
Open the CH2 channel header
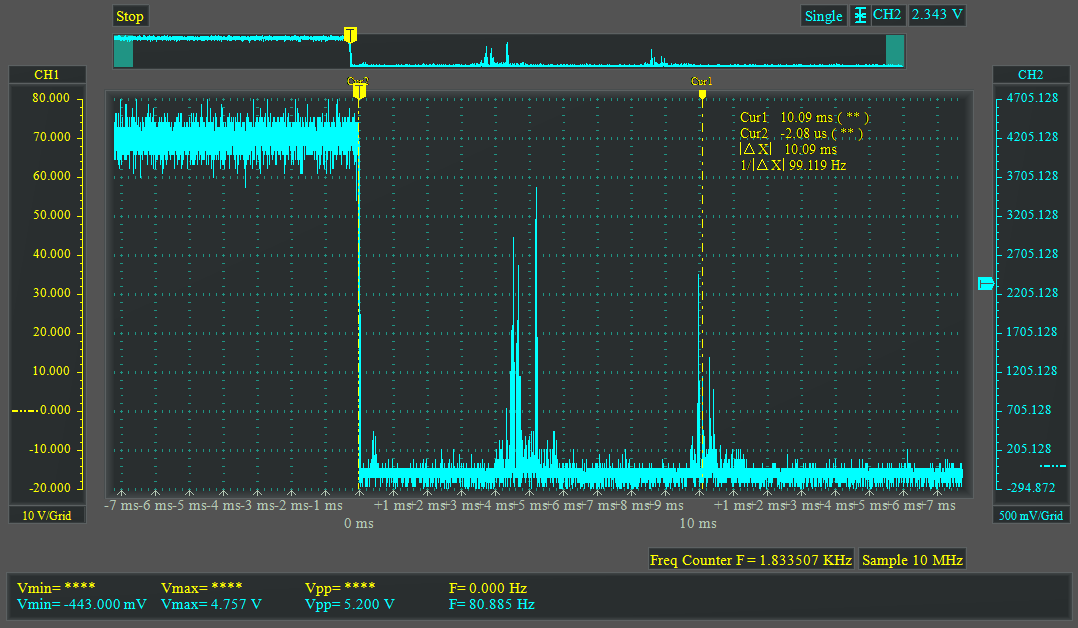[x=1031, y=74]
